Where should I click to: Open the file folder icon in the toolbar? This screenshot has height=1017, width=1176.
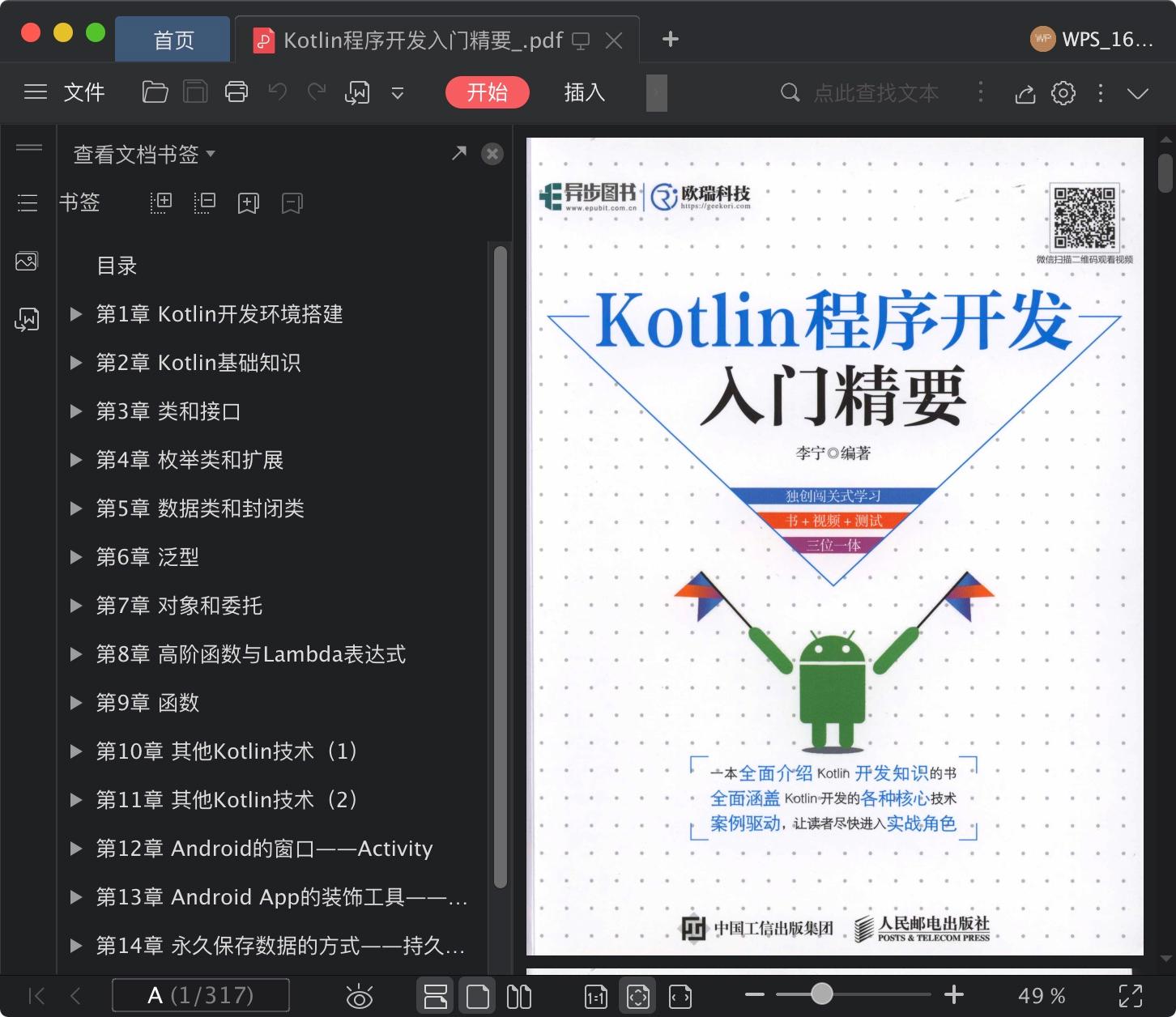click(155, 92)
